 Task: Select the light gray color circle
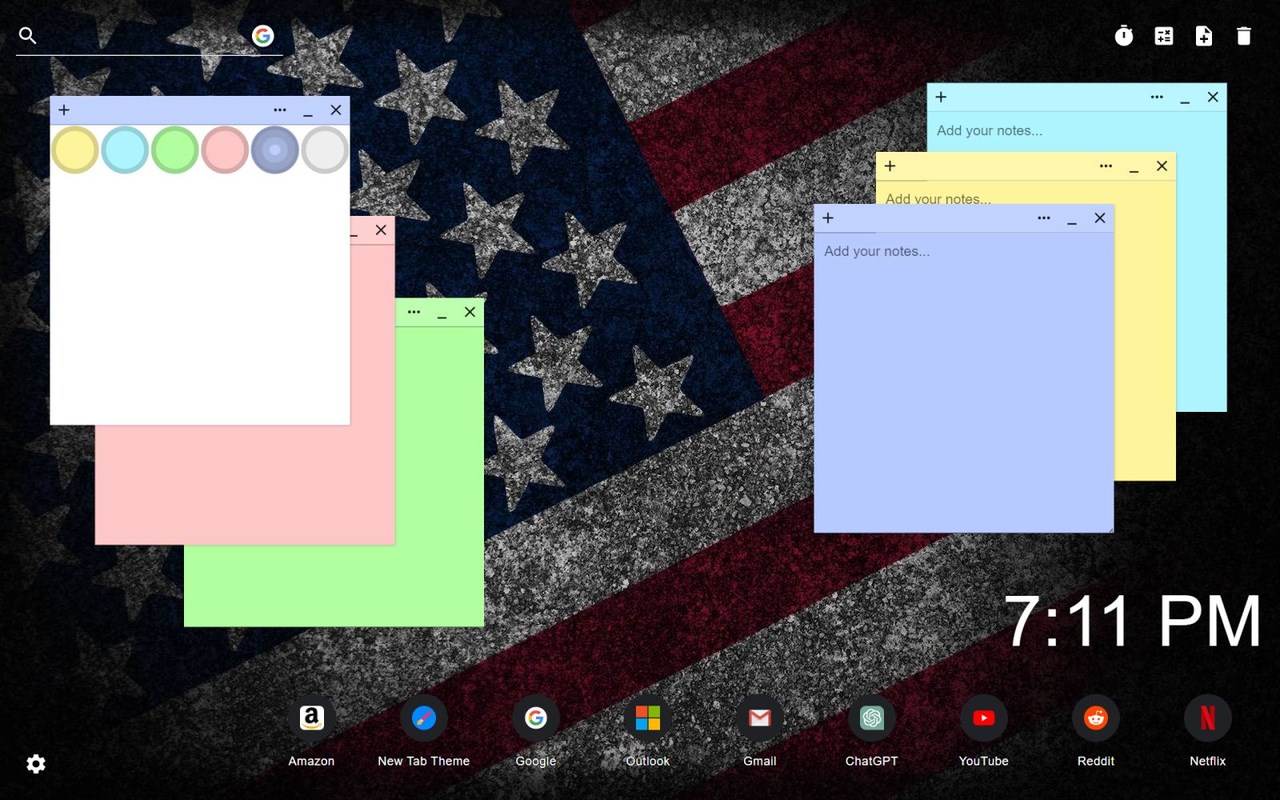[x=325, y=150]
